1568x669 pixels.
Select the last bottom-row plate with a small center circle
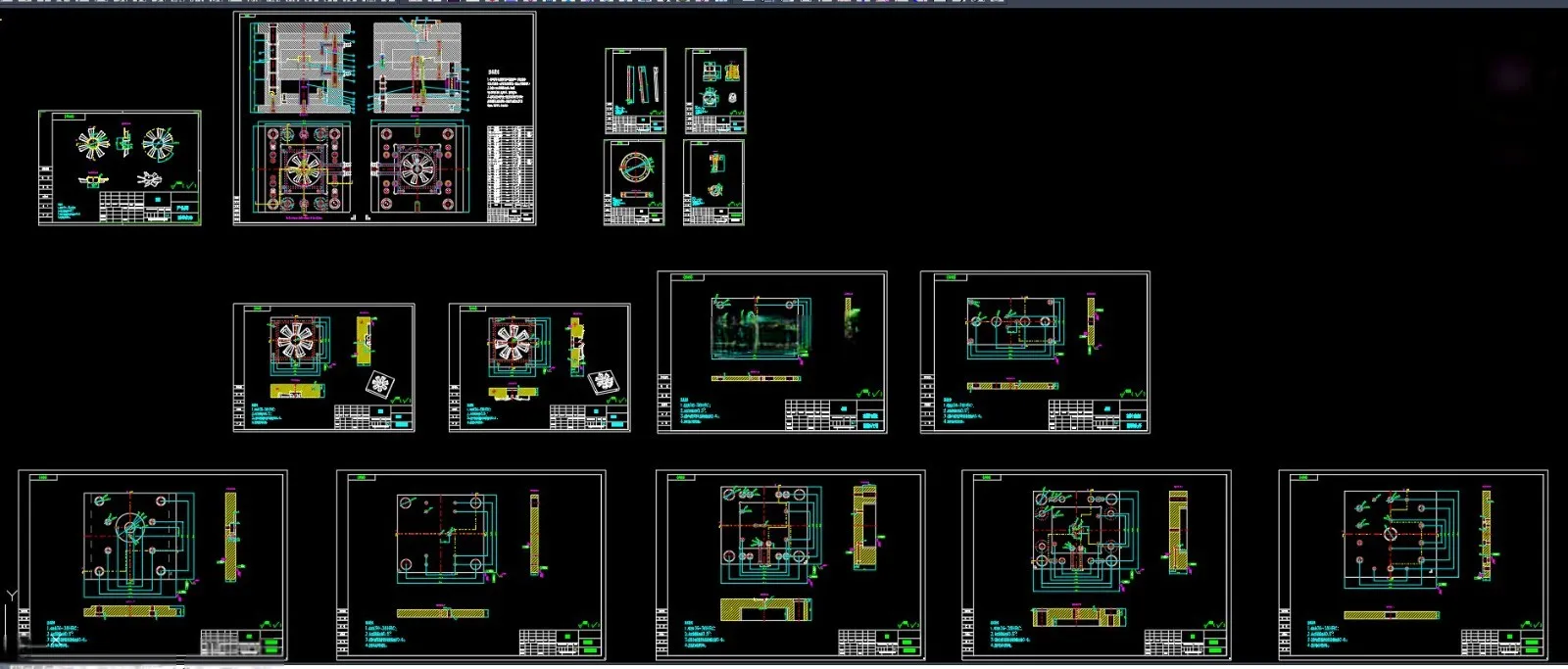coord(1413,564)
